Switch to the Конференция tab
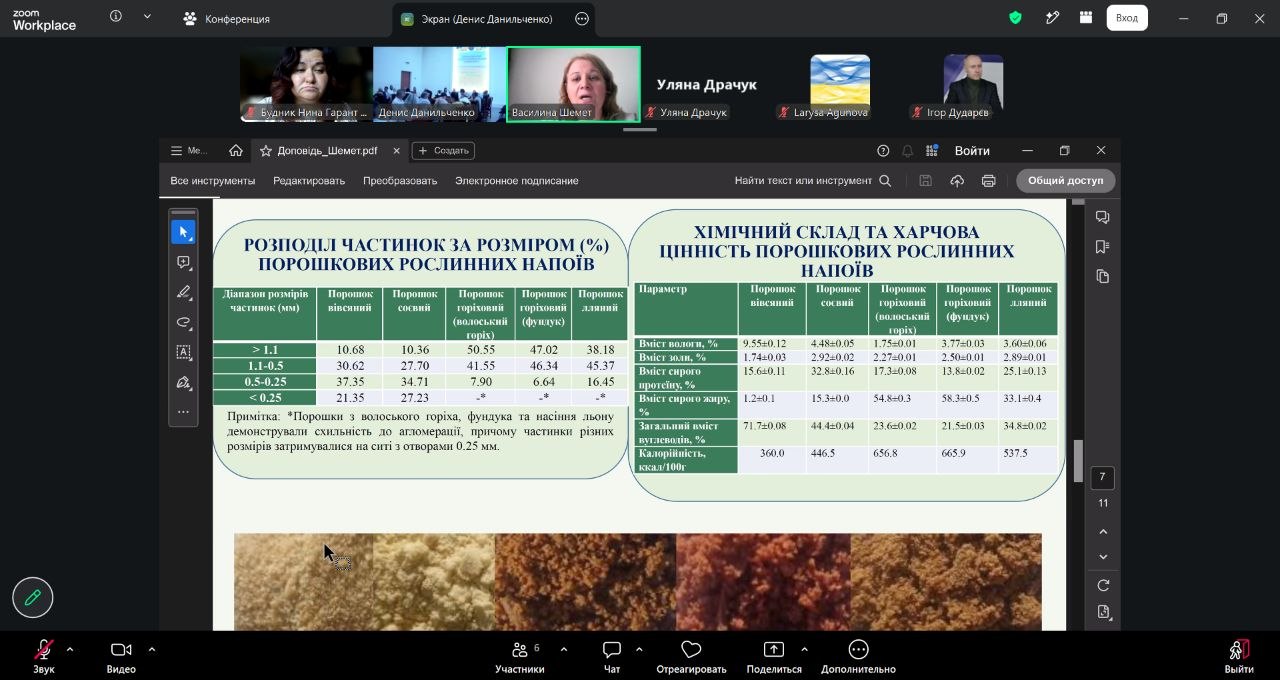The image size is (1280, 680). (227, 18)
